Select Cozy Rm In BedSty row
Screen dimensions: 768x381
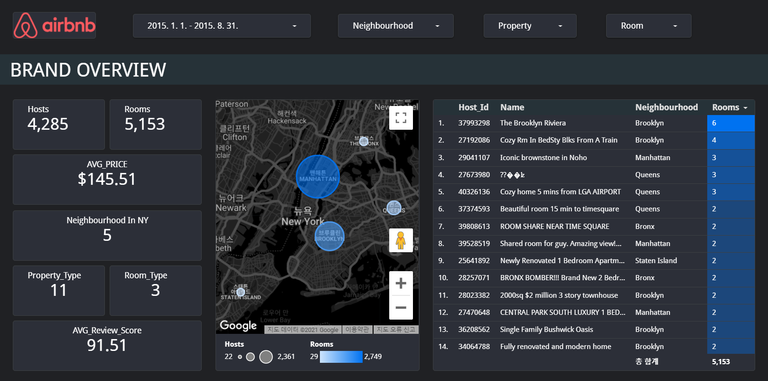(x=594, y=140)
